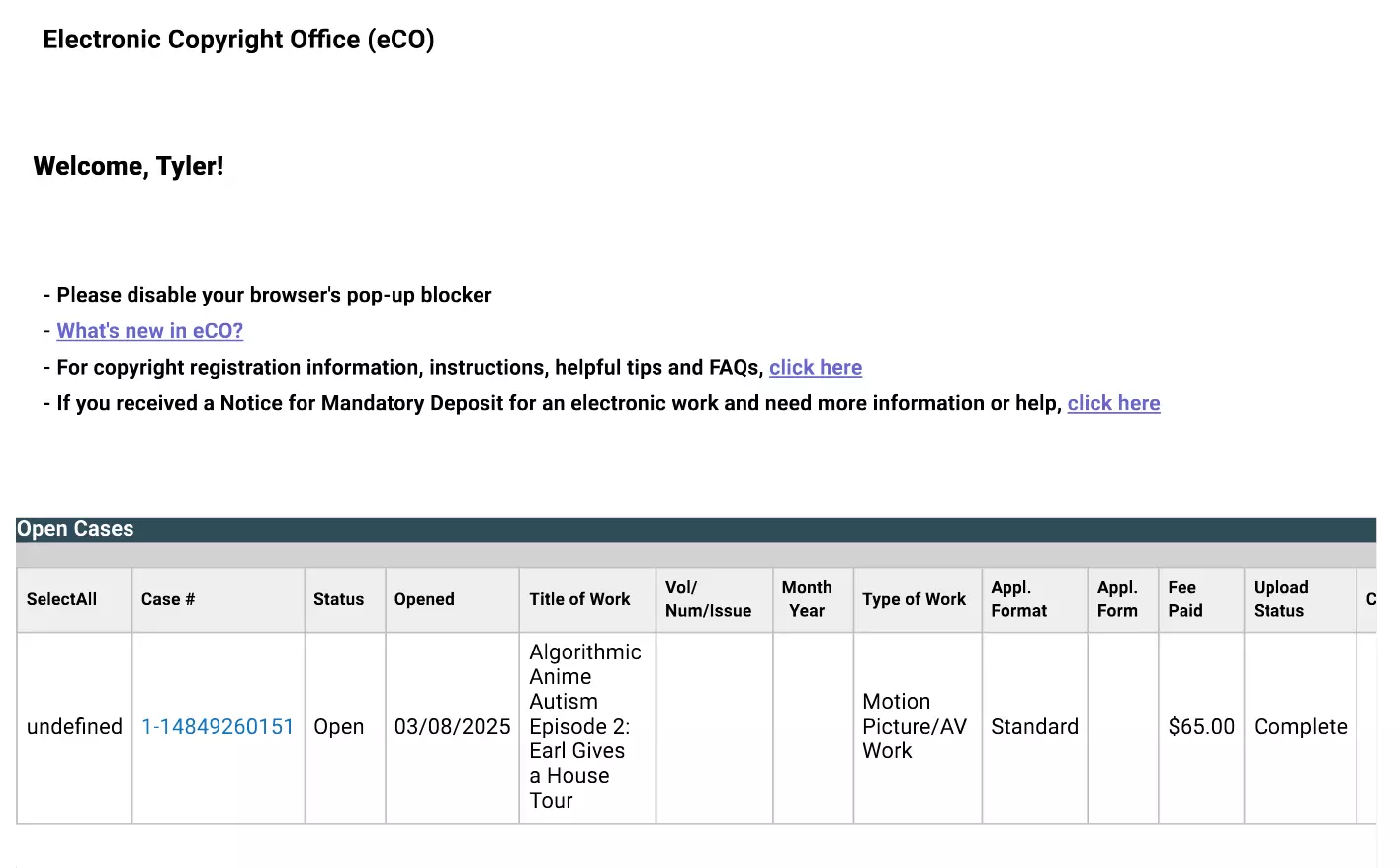
Task: Click the copyright registration FAQs "click here" link
Action: click(816, 368)
